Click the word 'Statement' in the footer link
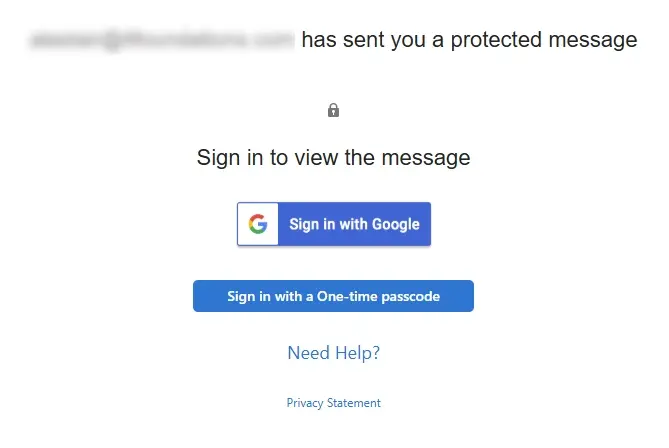 354,403
